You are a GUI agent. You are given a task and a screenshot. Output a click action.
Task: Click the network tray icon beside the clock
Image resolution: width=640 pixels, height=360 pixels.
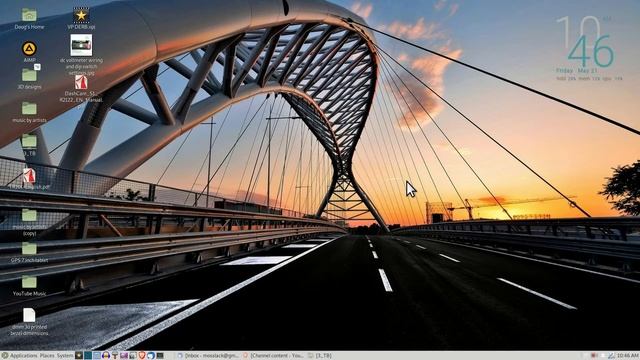pos(611,356)
